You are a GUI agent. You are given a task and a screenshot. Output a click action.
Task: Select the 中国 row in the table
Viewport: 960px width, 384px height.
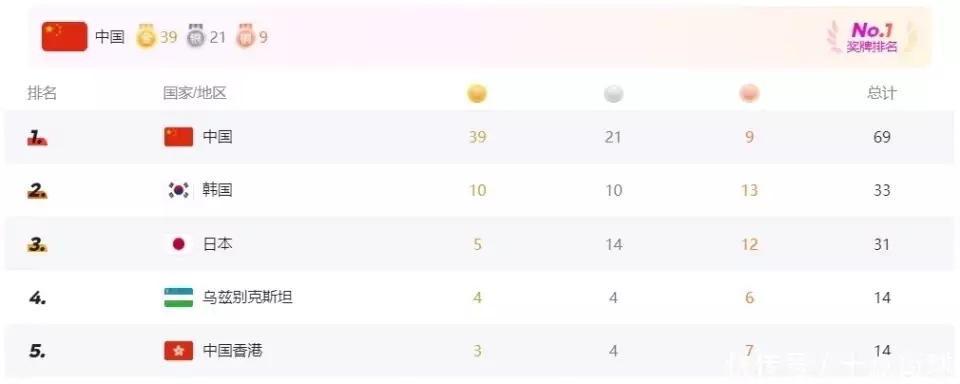pyautogui.click(x=480, y=137)
